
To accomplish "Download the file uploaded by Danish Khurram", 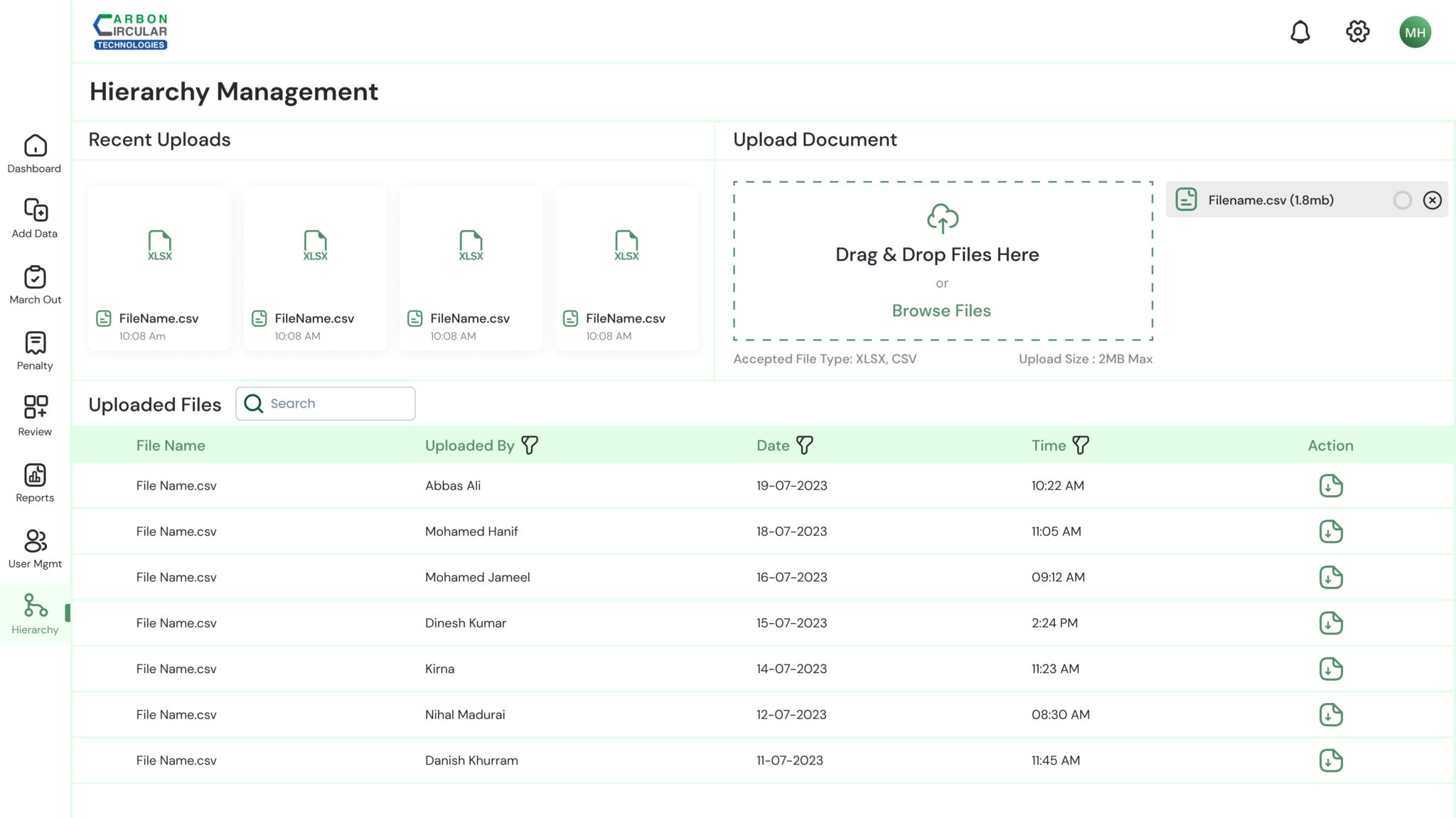I will 1330,760.
